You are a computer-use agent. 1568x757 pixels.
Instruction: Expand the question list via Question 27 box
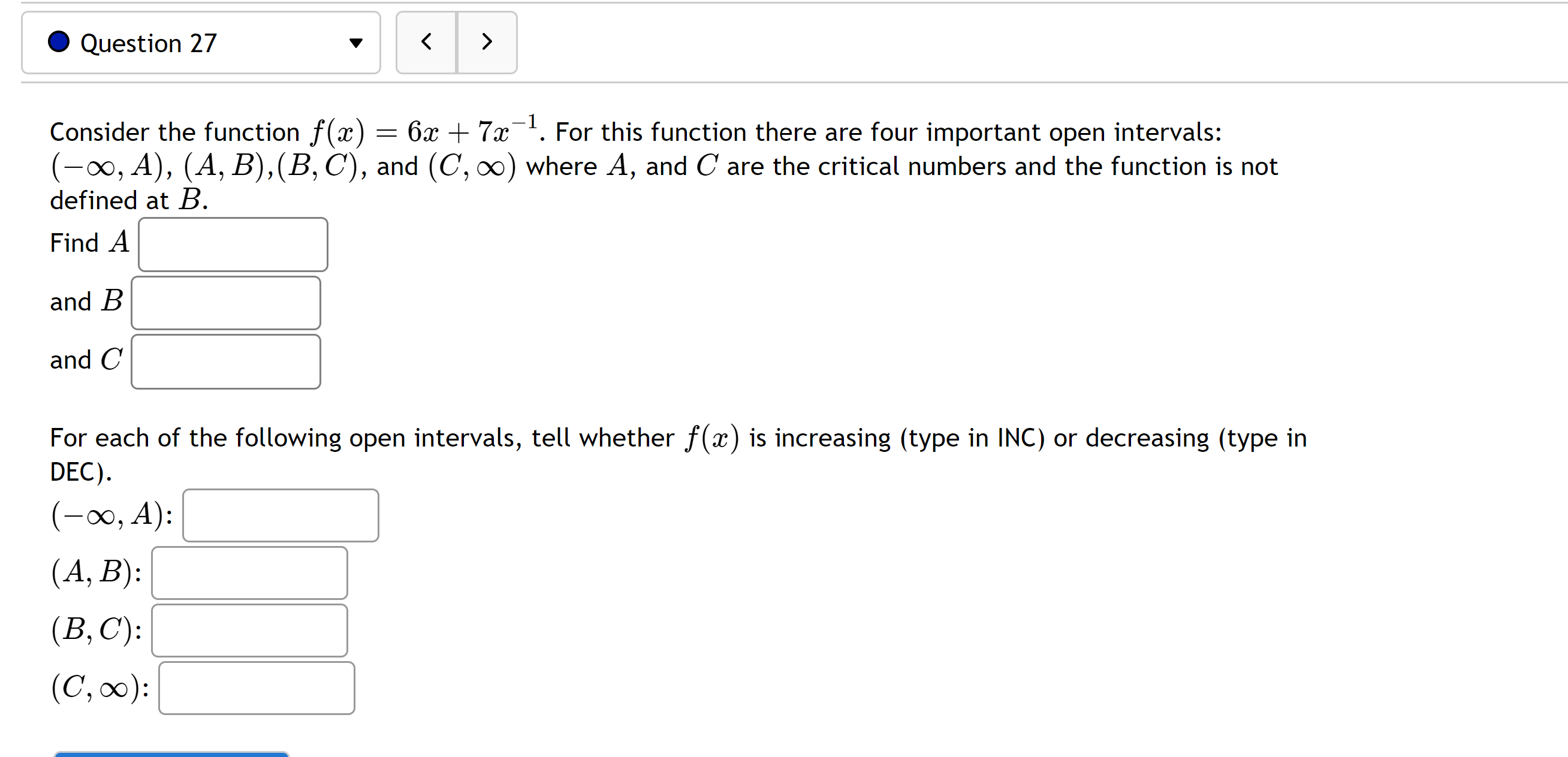coord(201,43)
